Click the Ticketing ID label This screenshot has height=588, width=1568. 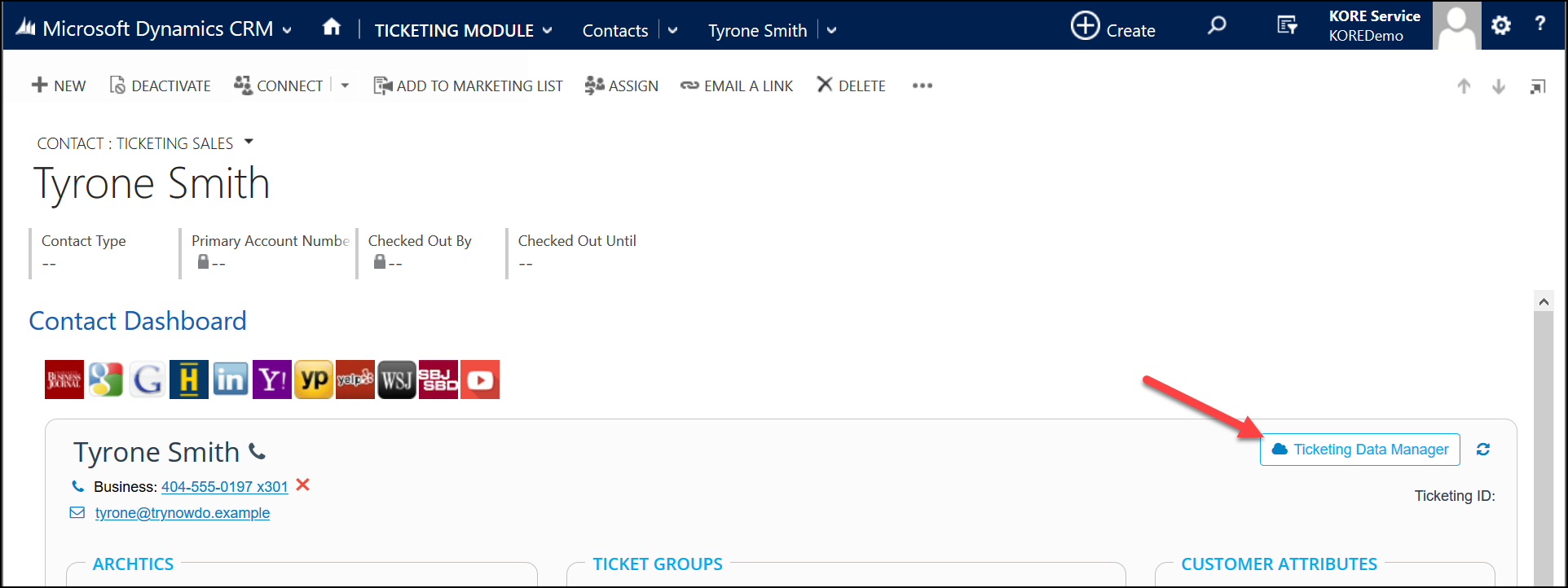tap(1455, 496)
